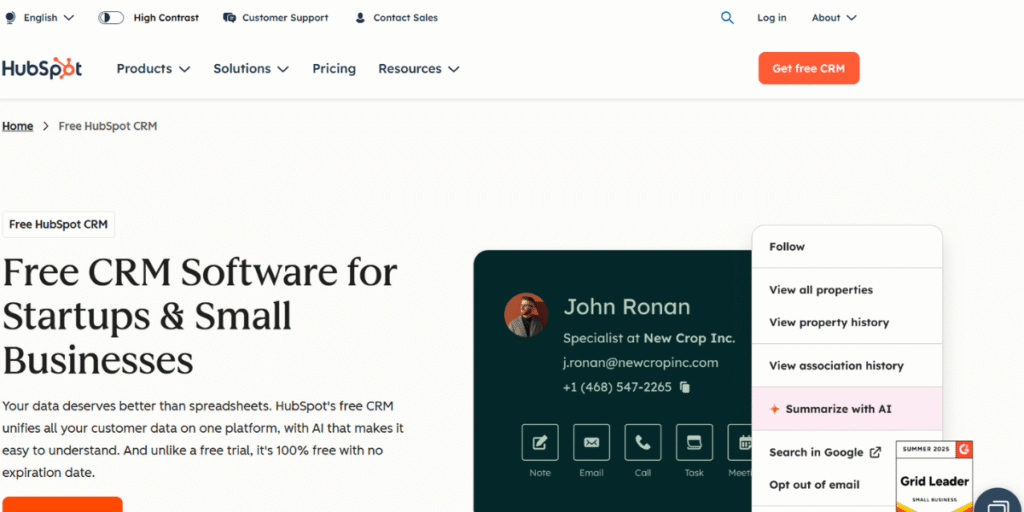1024x512 pixels.
Task: Click the Summarize with AI sparkle icon
Action: (775, 409)
